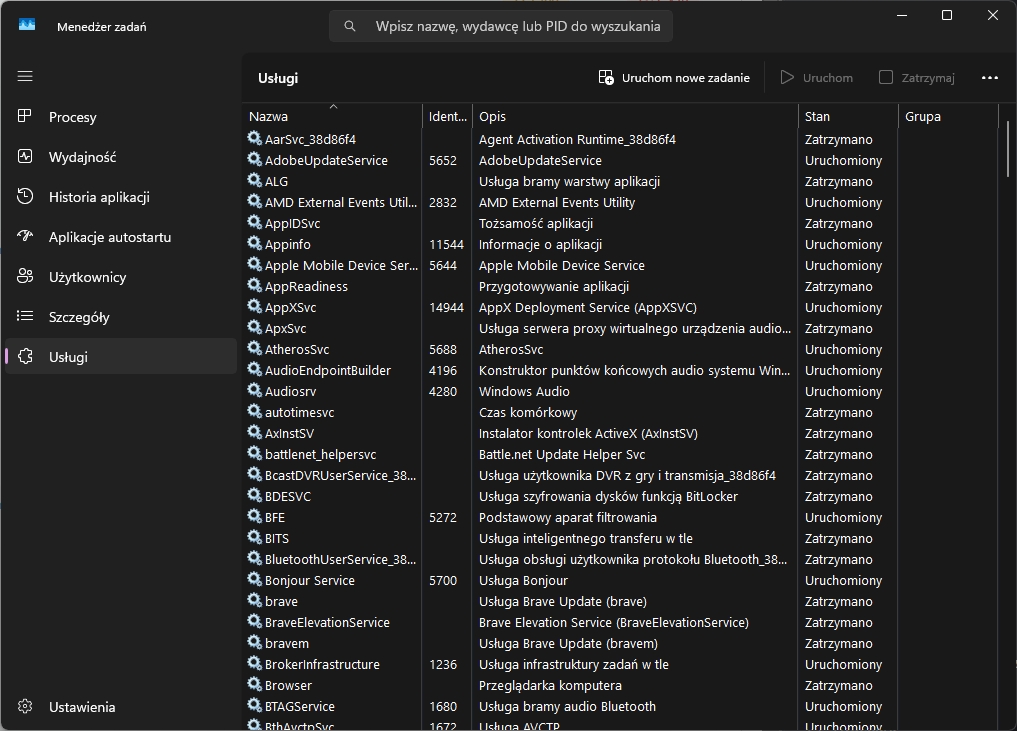
Task: Click the three-dot more options button
Action: (989, 78)
